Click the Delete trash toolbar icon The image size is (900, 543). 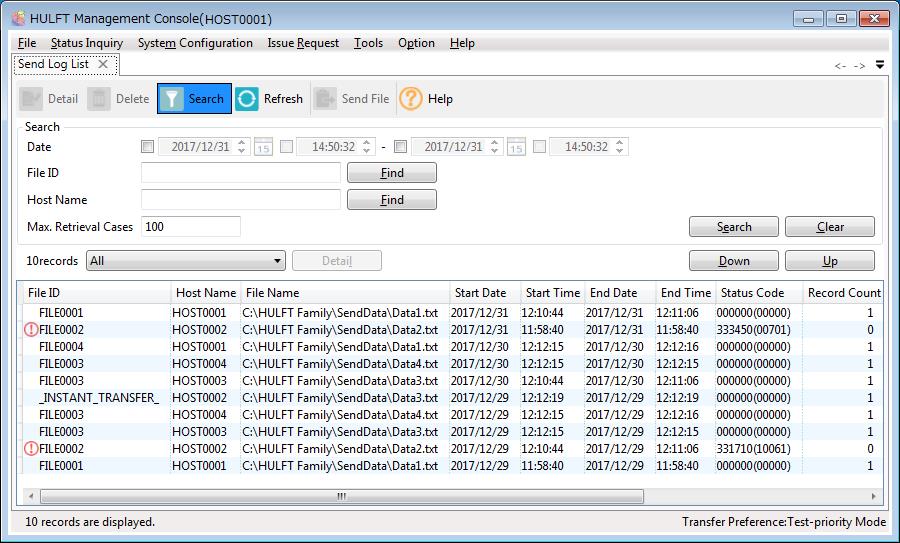pos(99,99)
